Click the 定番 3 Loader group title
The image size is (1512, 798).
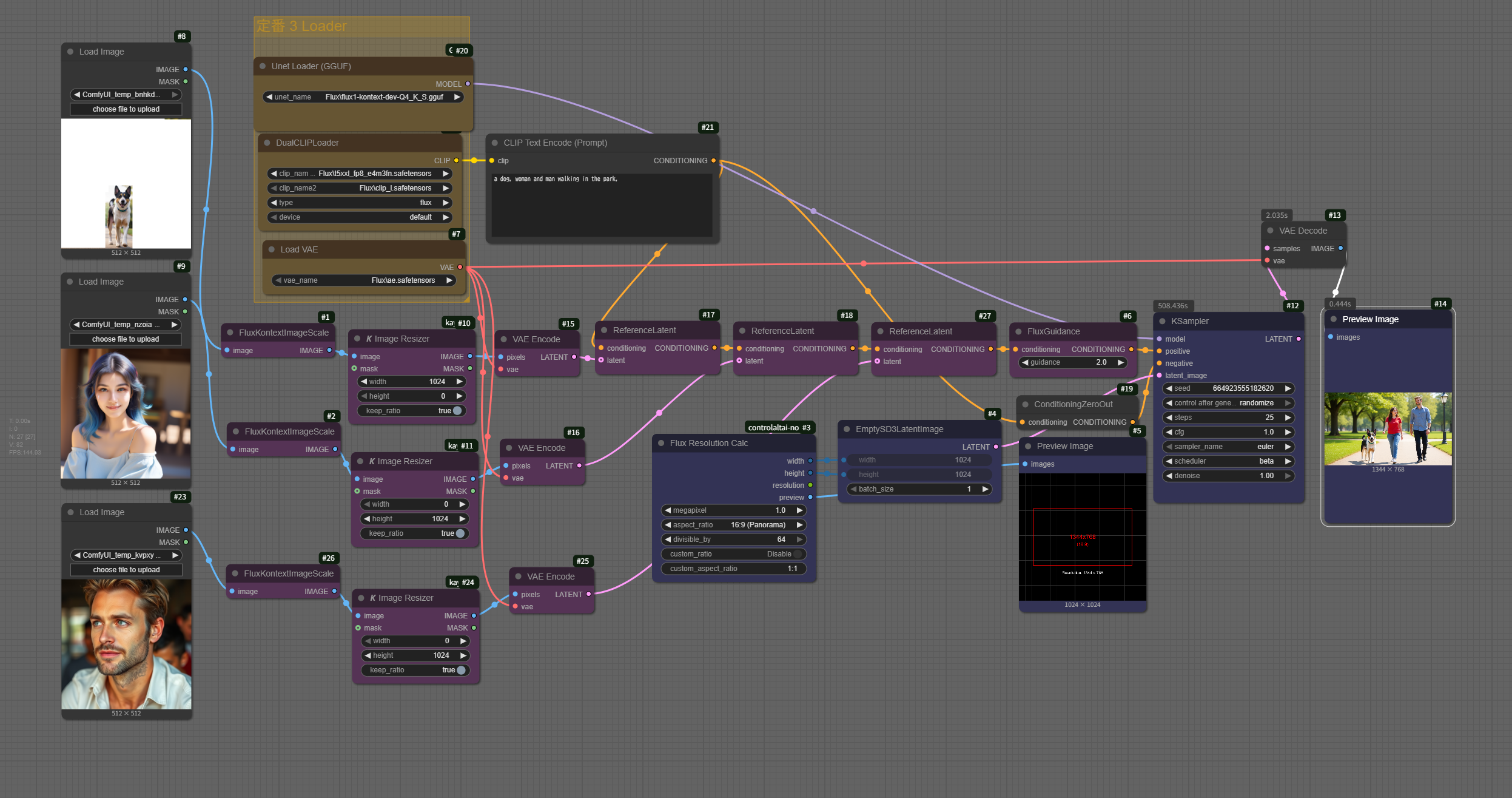(301, 26)
